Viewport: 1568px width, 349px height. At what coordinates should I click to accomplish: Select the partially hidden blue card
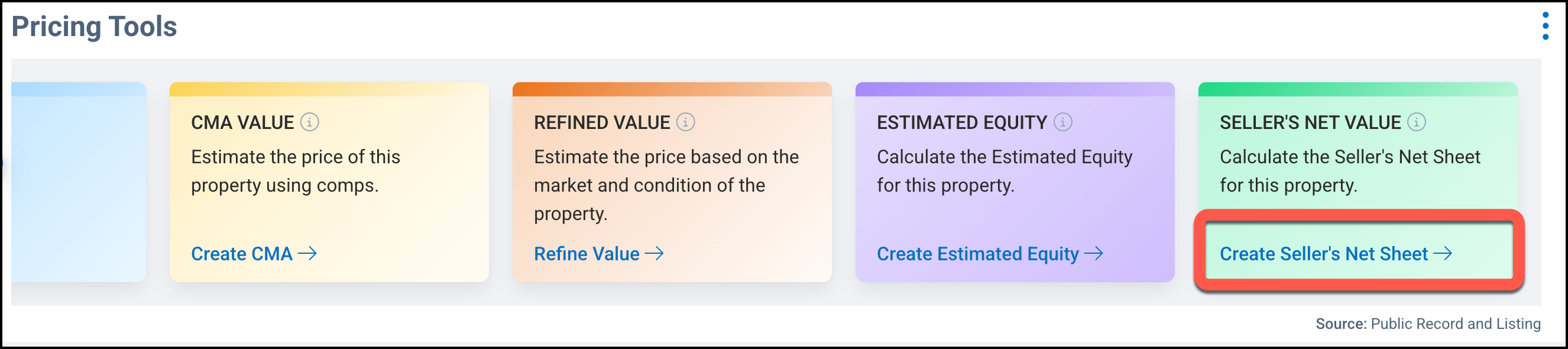click(78, 183)
